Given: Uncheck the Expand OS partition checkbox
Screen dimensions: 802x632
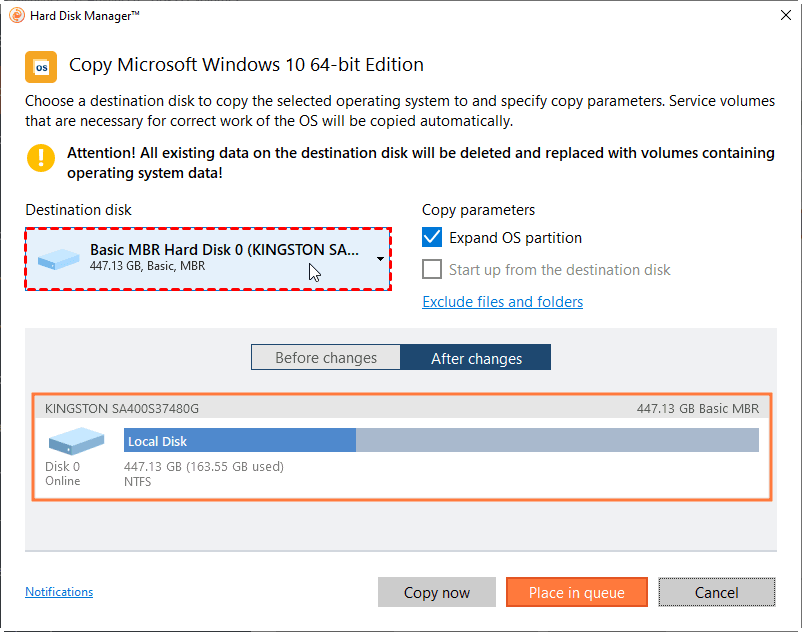Looking at the screenshot, I should [432, 238].
